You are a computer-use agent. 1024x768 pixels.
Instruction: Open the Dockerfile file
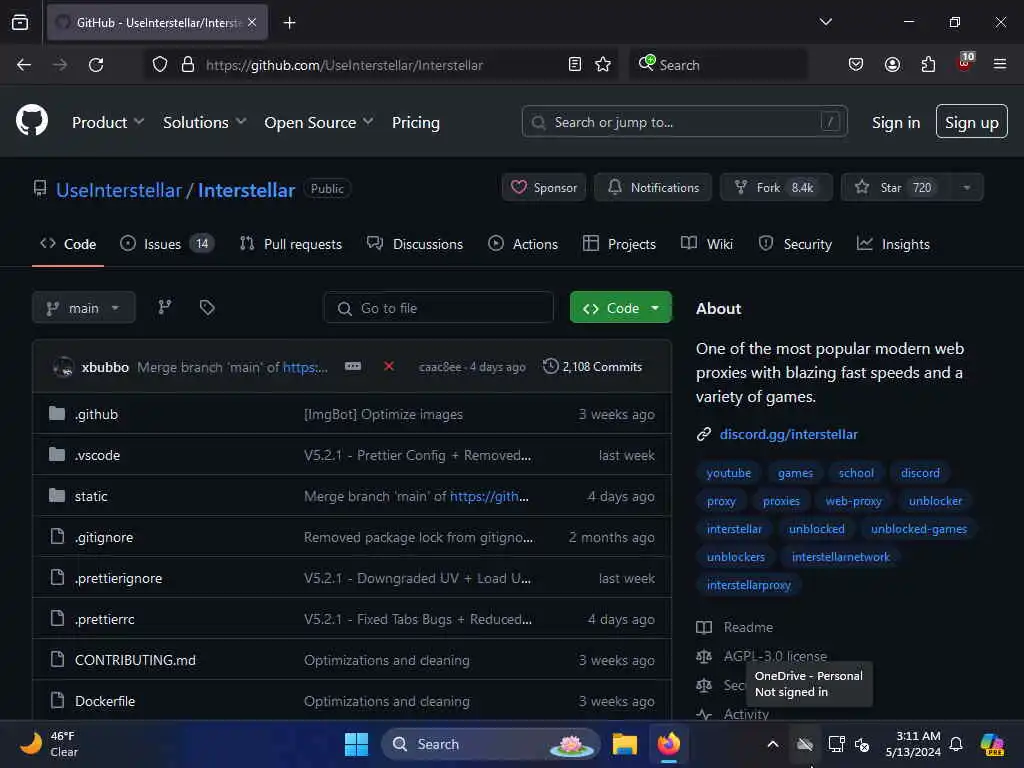click(104, 701)
